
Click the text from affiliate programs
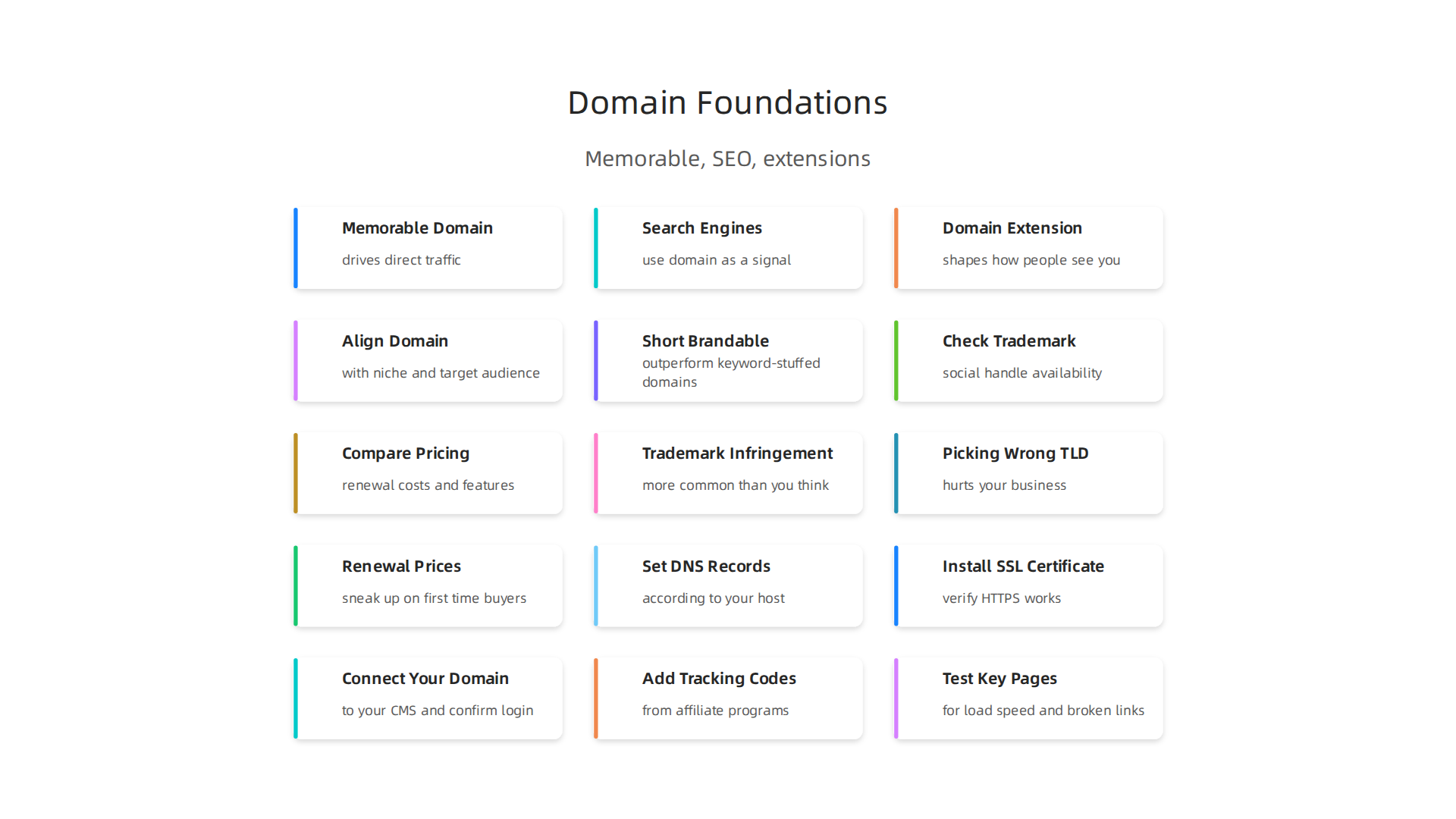tap(715, 711)
